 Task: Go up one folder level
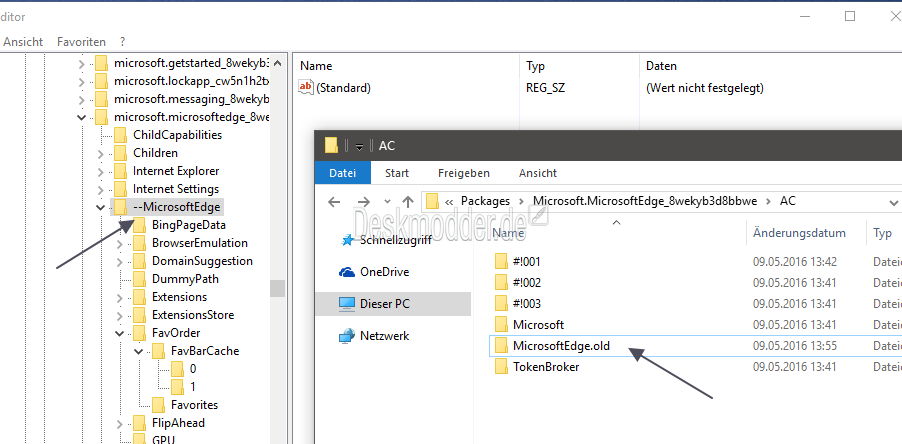point(408,201)
